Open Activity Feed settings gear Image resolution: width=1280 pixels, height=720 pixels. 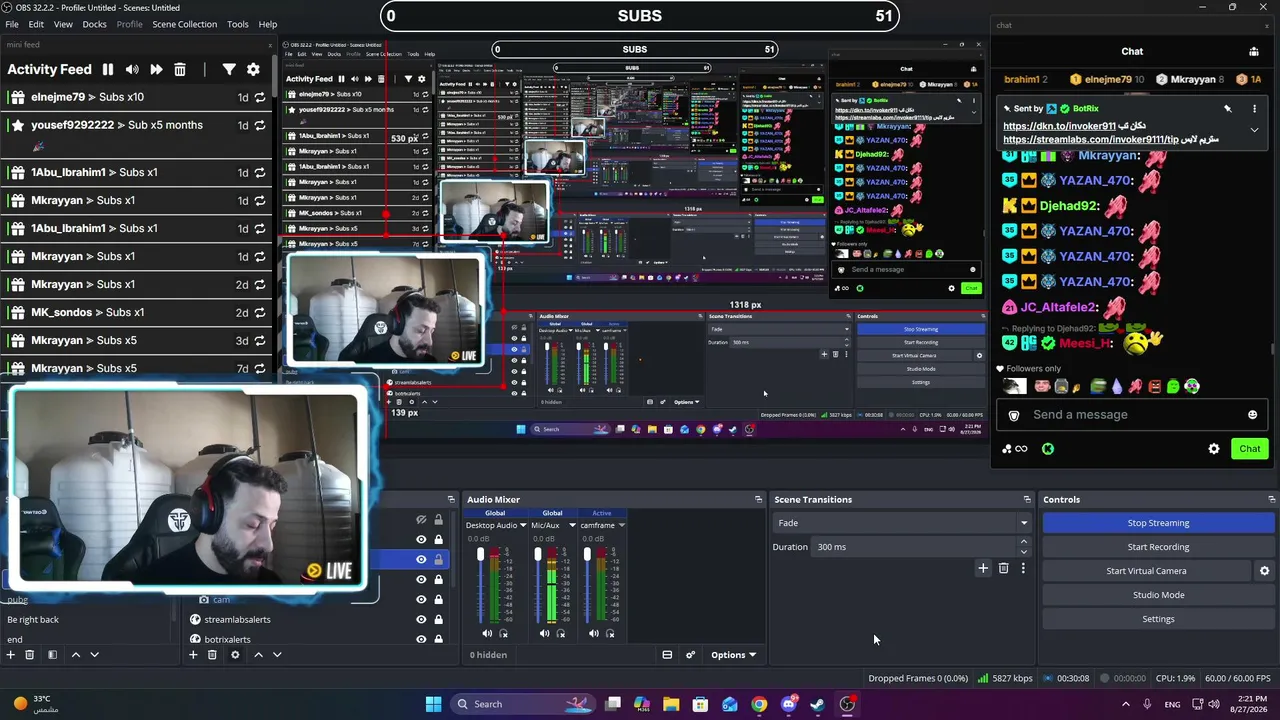click(253, 69)
